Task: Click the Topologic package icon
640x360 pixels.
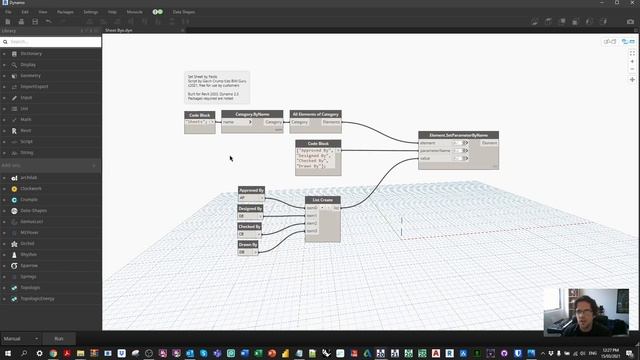Action: pyautogui.click(x=14, y=288)
